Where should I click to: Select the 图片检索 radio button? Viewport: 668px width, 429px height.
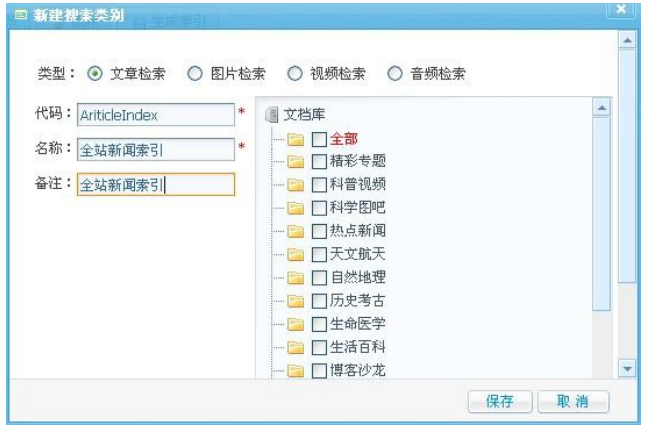(x=195, y=74)
